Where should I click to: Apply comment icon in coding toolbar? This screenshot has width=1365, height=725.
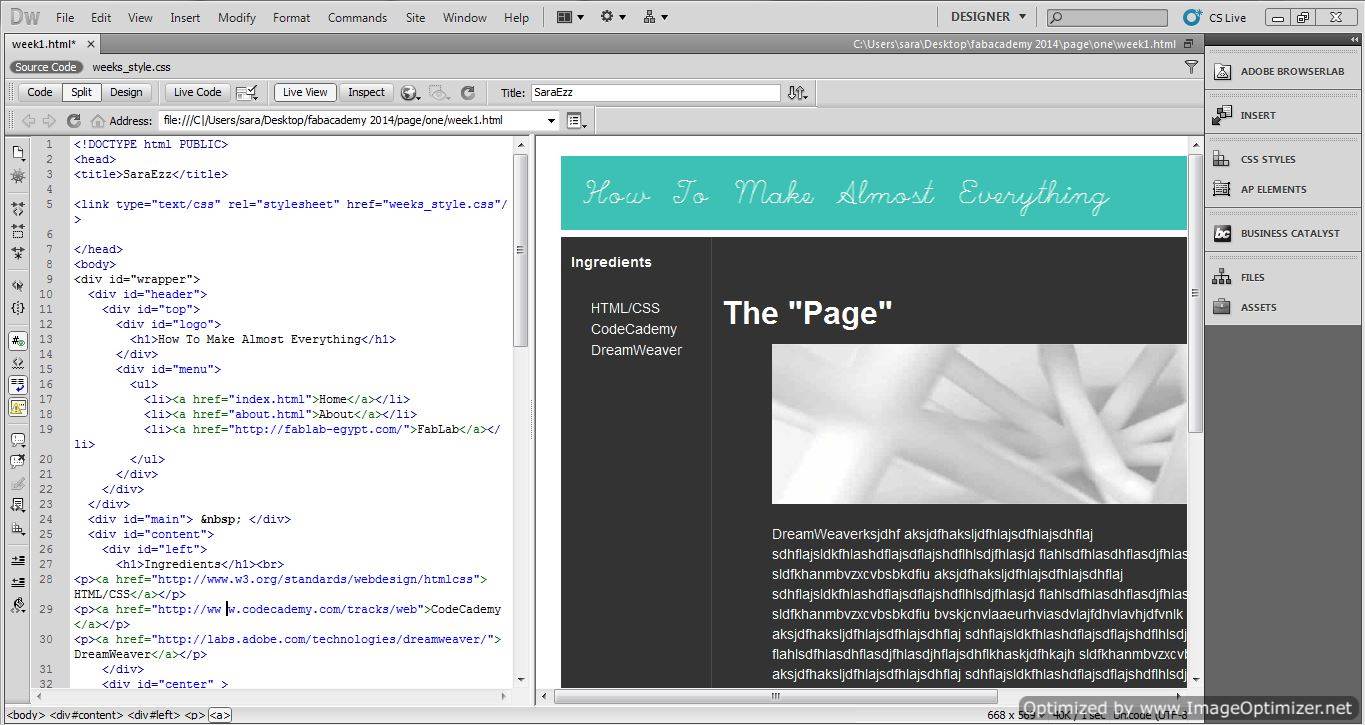point(18,440)
